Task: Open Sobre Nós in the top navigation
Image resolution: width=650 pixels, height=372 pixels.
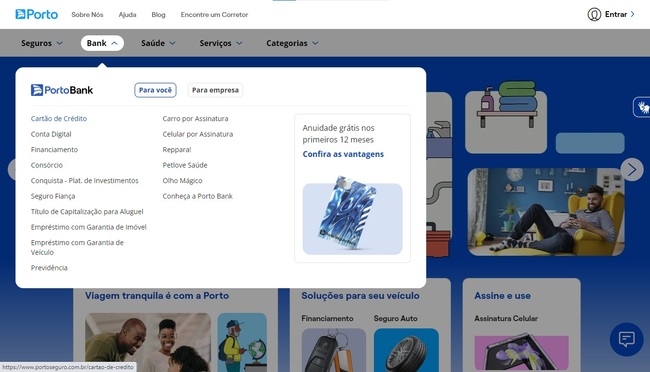Action: coord(87,15)
